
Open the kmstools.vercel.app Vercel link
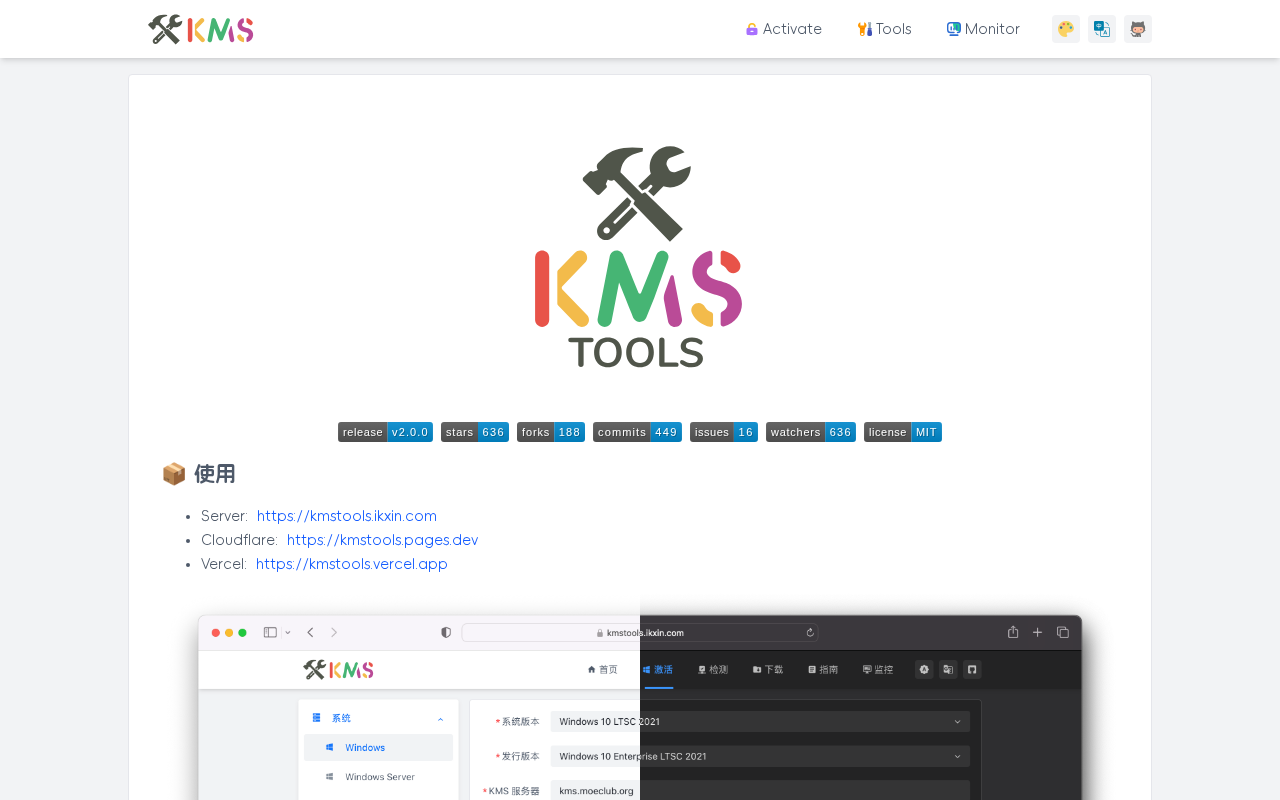pyautogui.click(x=352, y=564)
